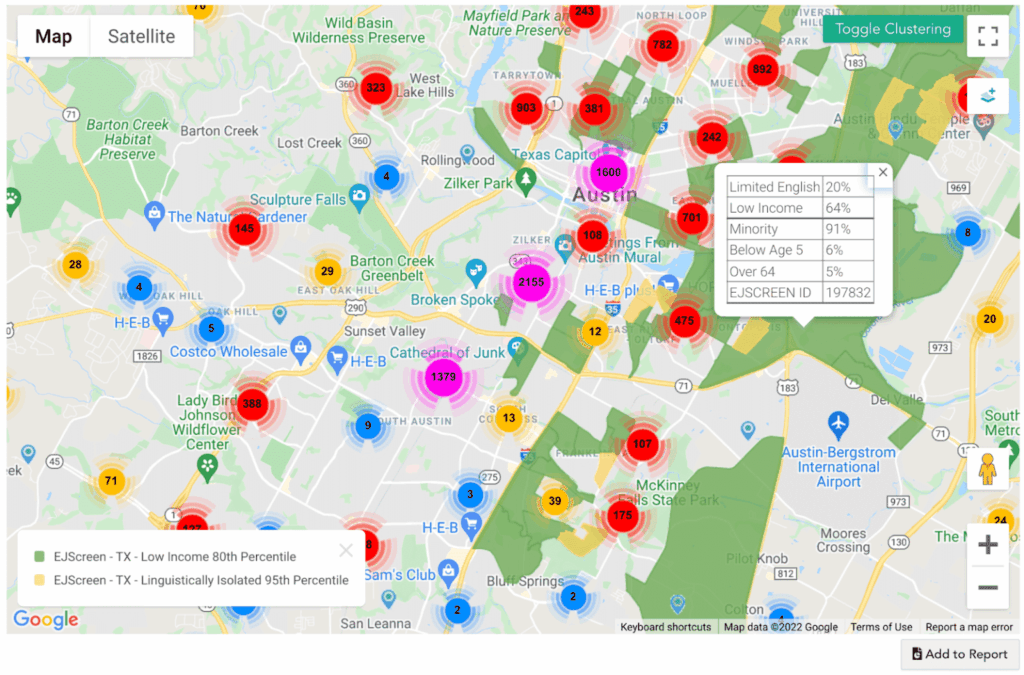Click the Street View pegman icon
Viewport: 1024px width, 675px height.
pos(987,468)
